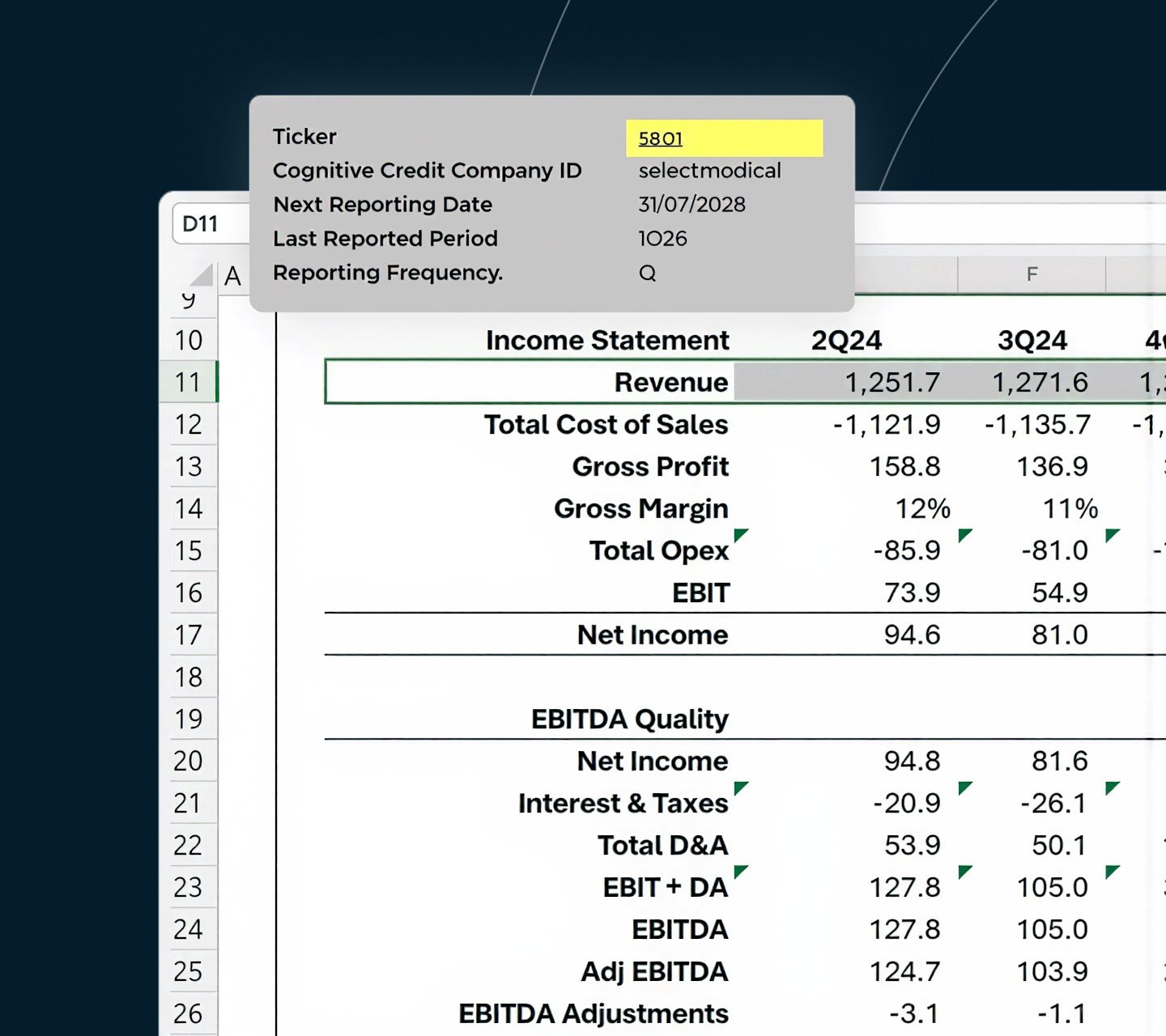
Task: Click 'Total Cost of Sales' label
Action: [606, 424]
